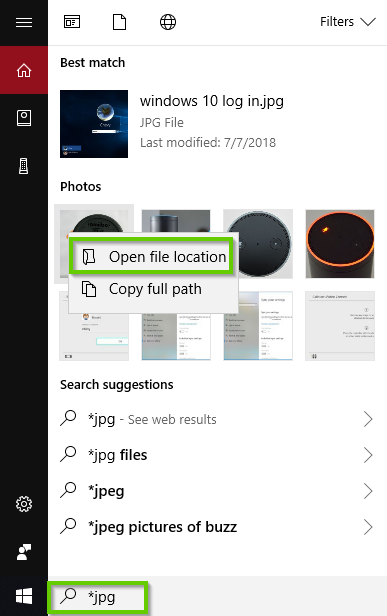Open the Notebook sidebar icon

pos(24,118)
